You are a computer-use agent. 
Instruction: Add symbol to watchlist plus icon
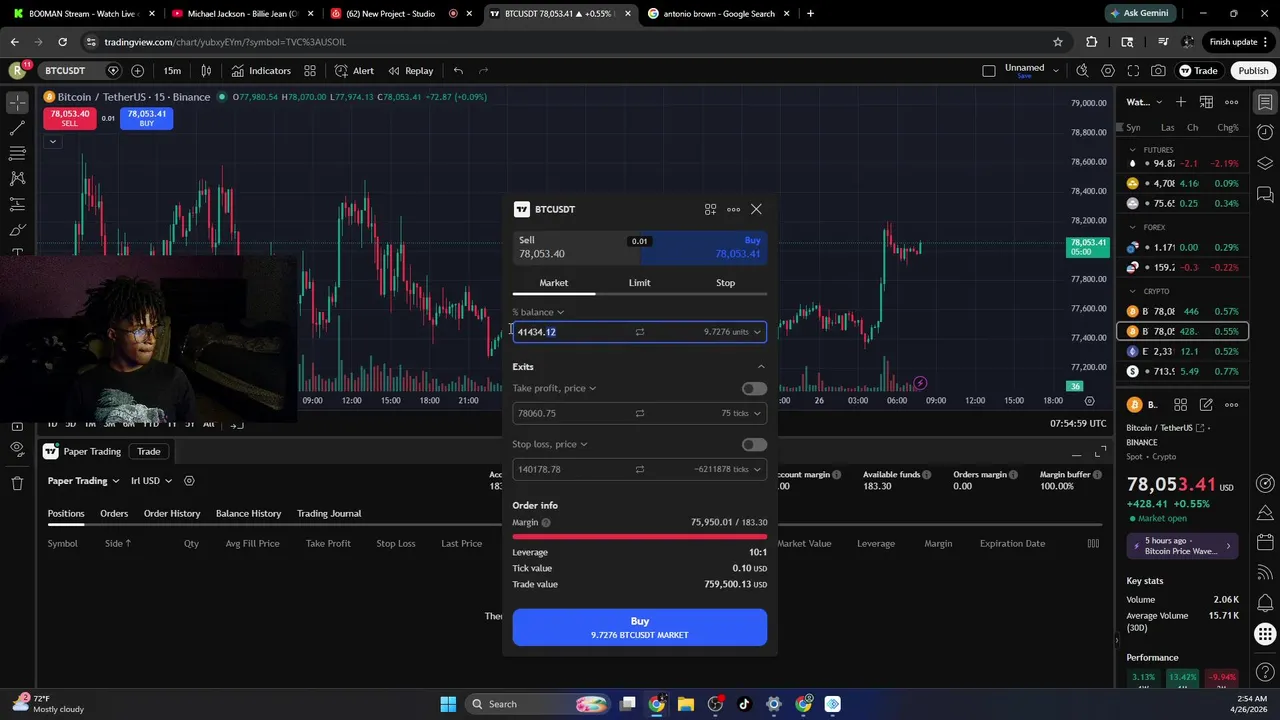click(x=1181, y=102)
